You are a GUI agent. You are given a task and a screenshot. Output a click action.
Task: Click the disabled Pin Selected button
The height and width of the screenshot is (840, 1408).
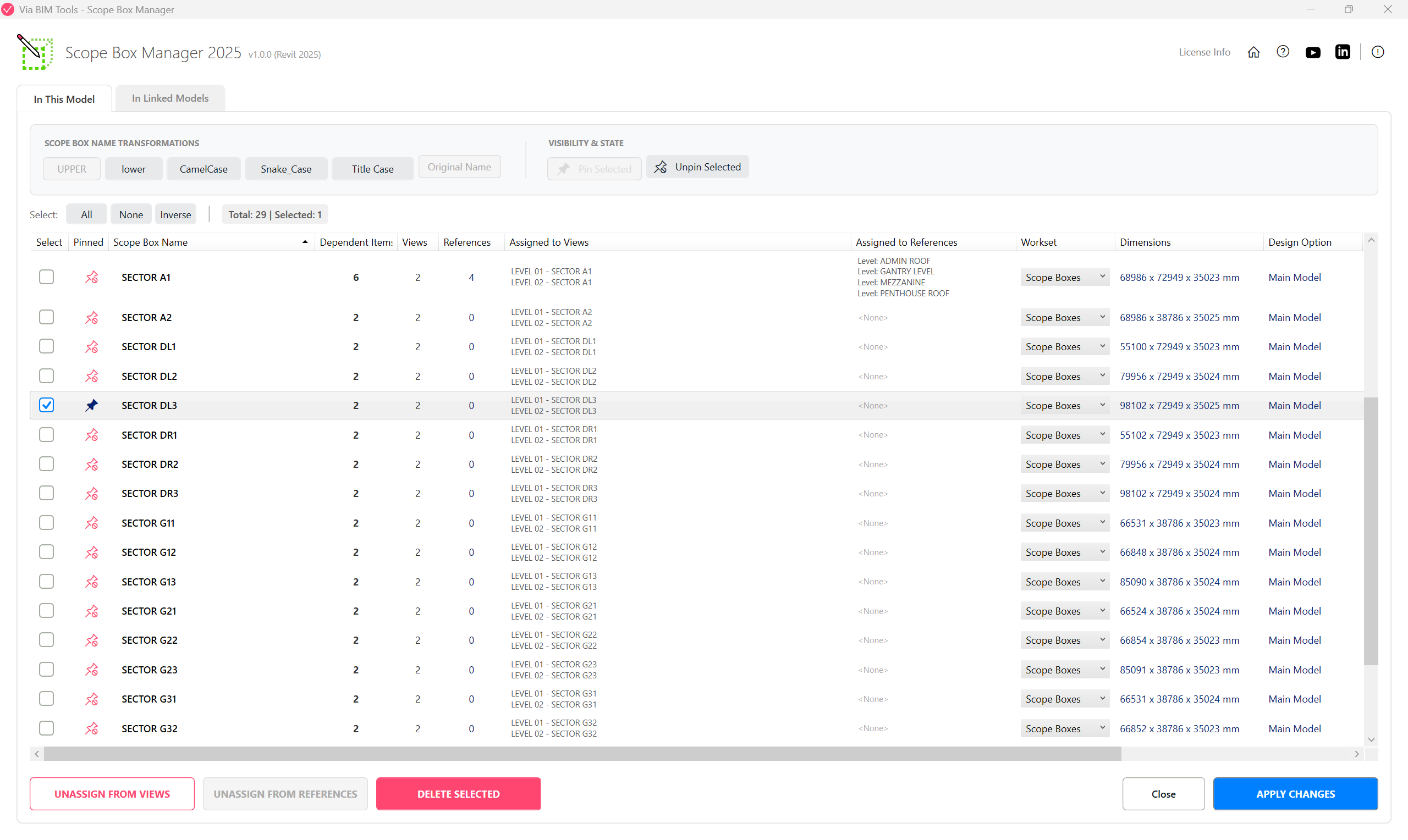click(594, 169)
